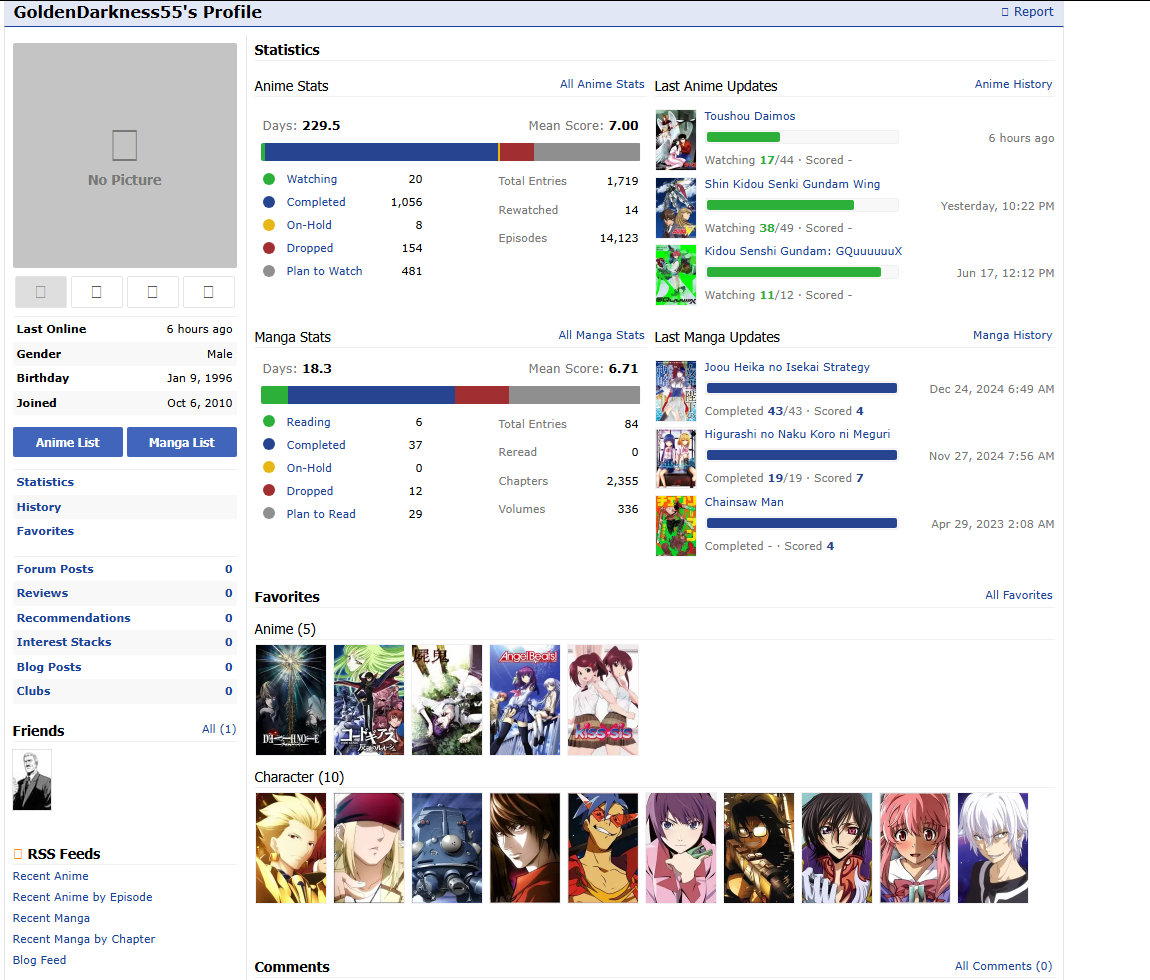Open the Higurashi manga cover thumbnail

(x=675, y=458)
